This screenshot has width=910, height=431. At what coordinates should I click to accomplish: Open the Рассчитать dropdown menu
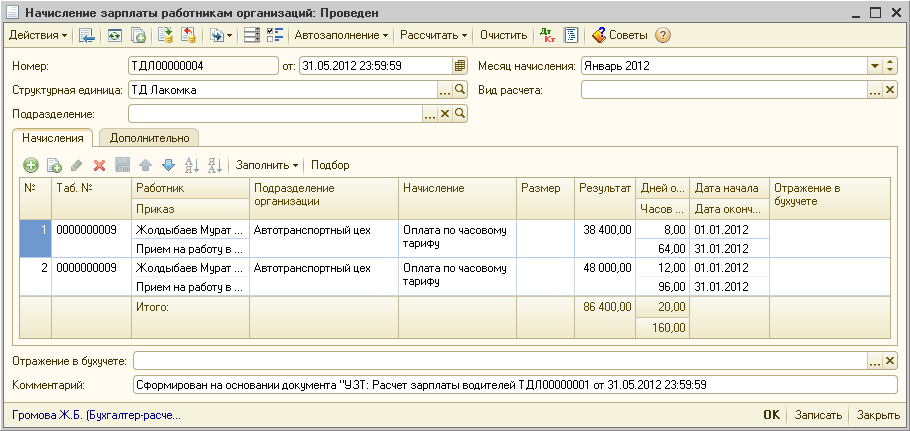tap(434, 35)
